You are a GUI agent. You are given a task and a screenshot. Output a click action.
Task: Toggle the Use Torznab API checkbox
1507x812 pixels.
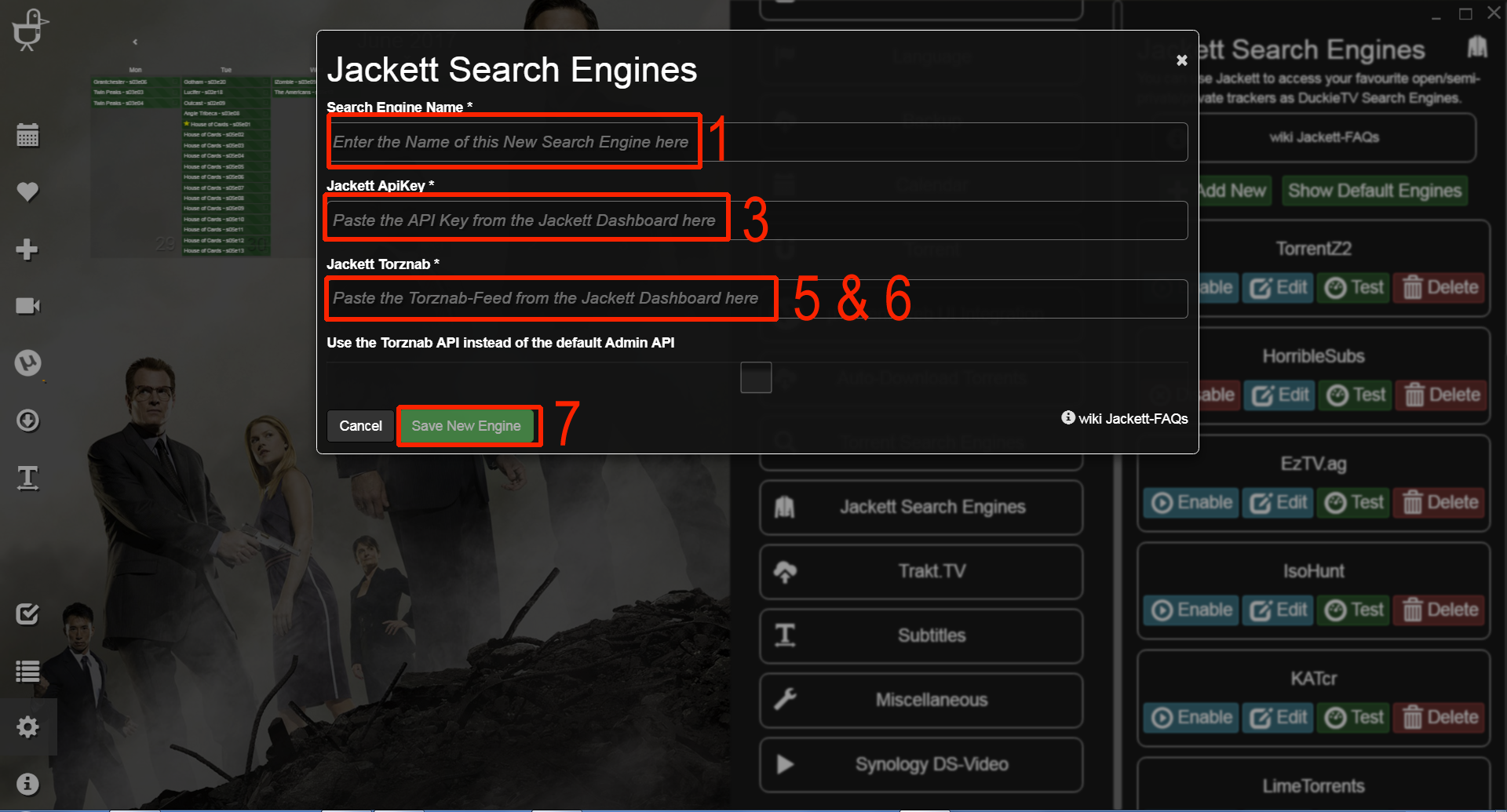(756, 377)
